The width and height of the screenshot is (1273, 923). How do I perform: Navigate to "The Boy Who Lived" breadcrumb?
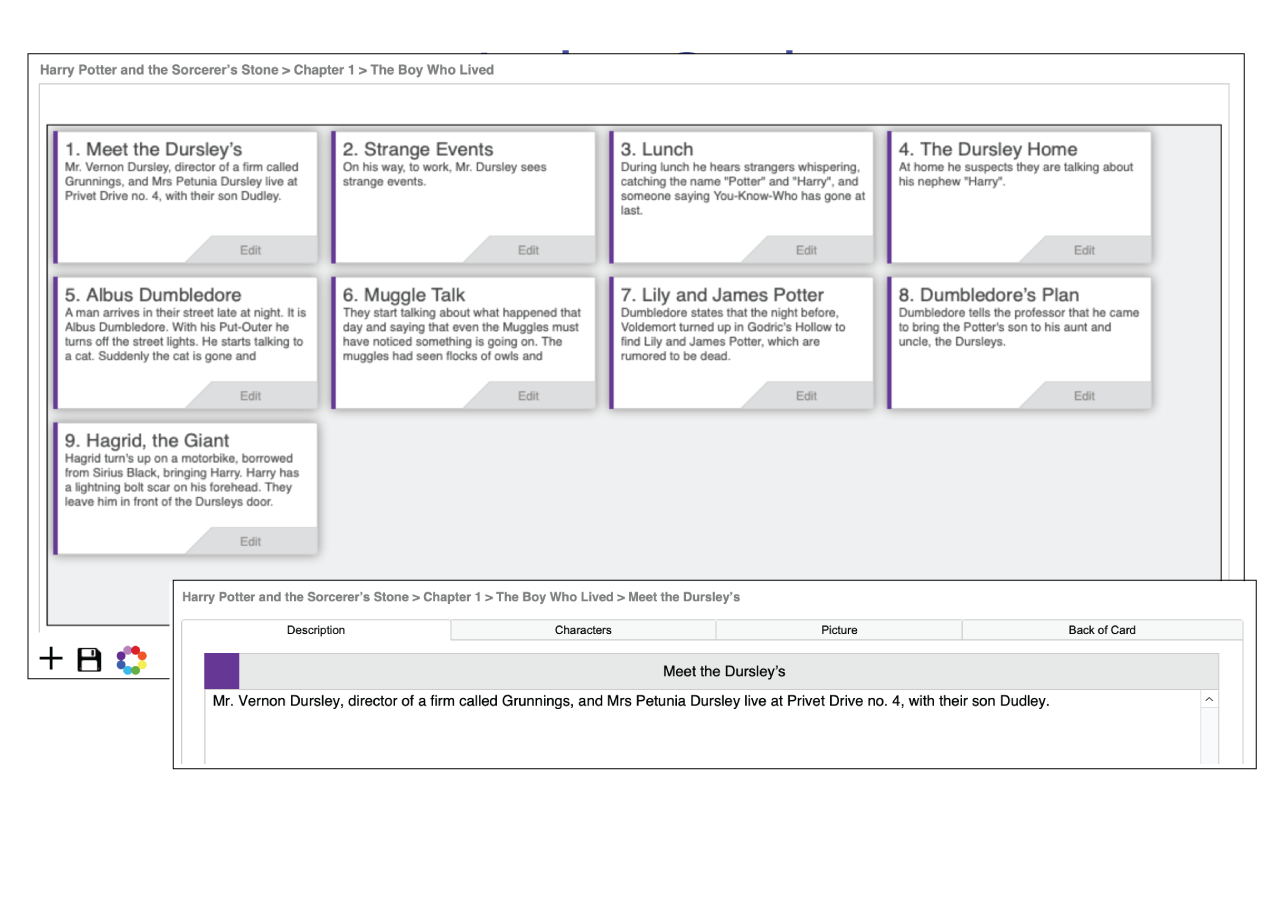[431, 70]
